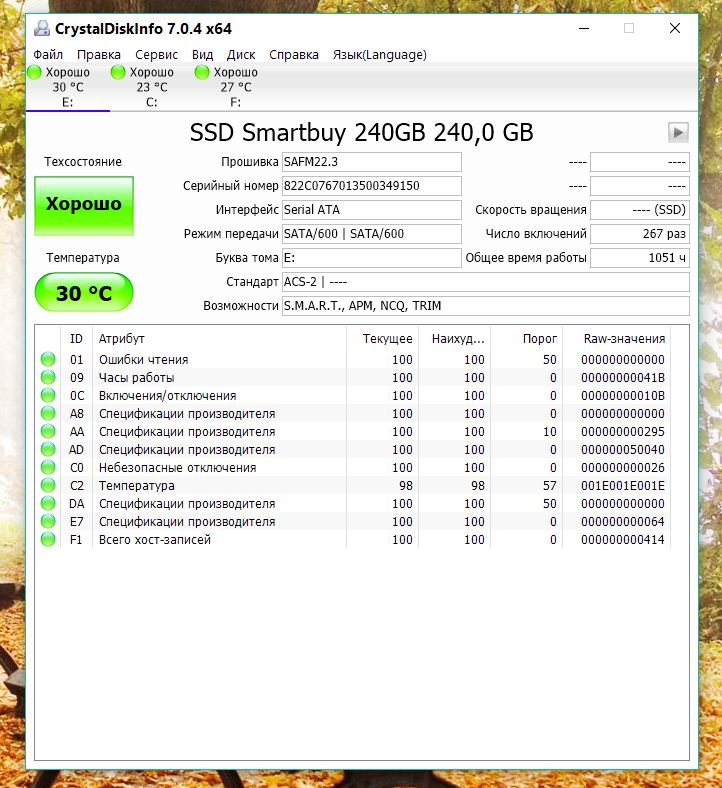The height and width of the screenshot is (788, 722).
Task: Click the Прошивка field SAFM22.3
Action: tap(372, 162)
